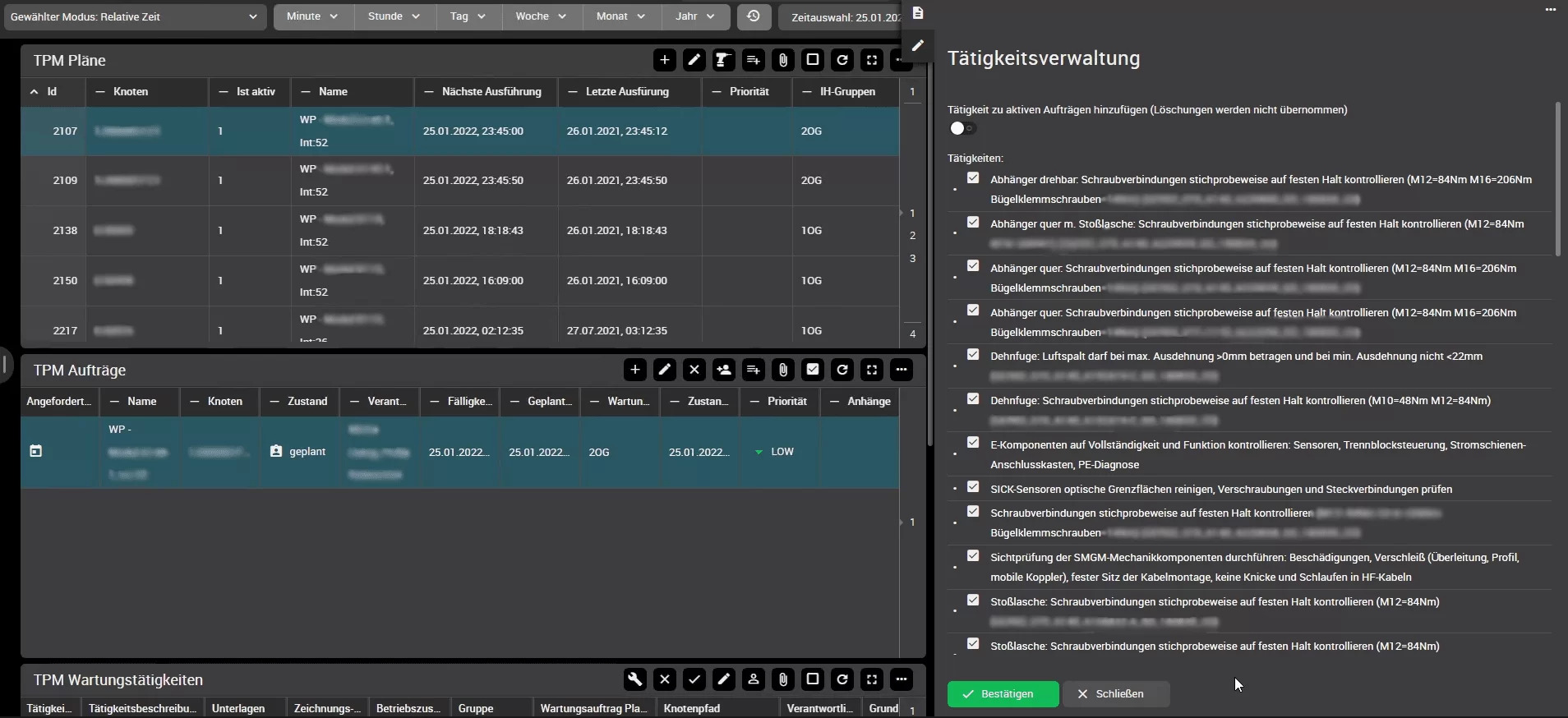Click the Tätigkeitsverwaltung panel vertical scrollbar
This screenshot has height=718, width=1568.
1557,178
